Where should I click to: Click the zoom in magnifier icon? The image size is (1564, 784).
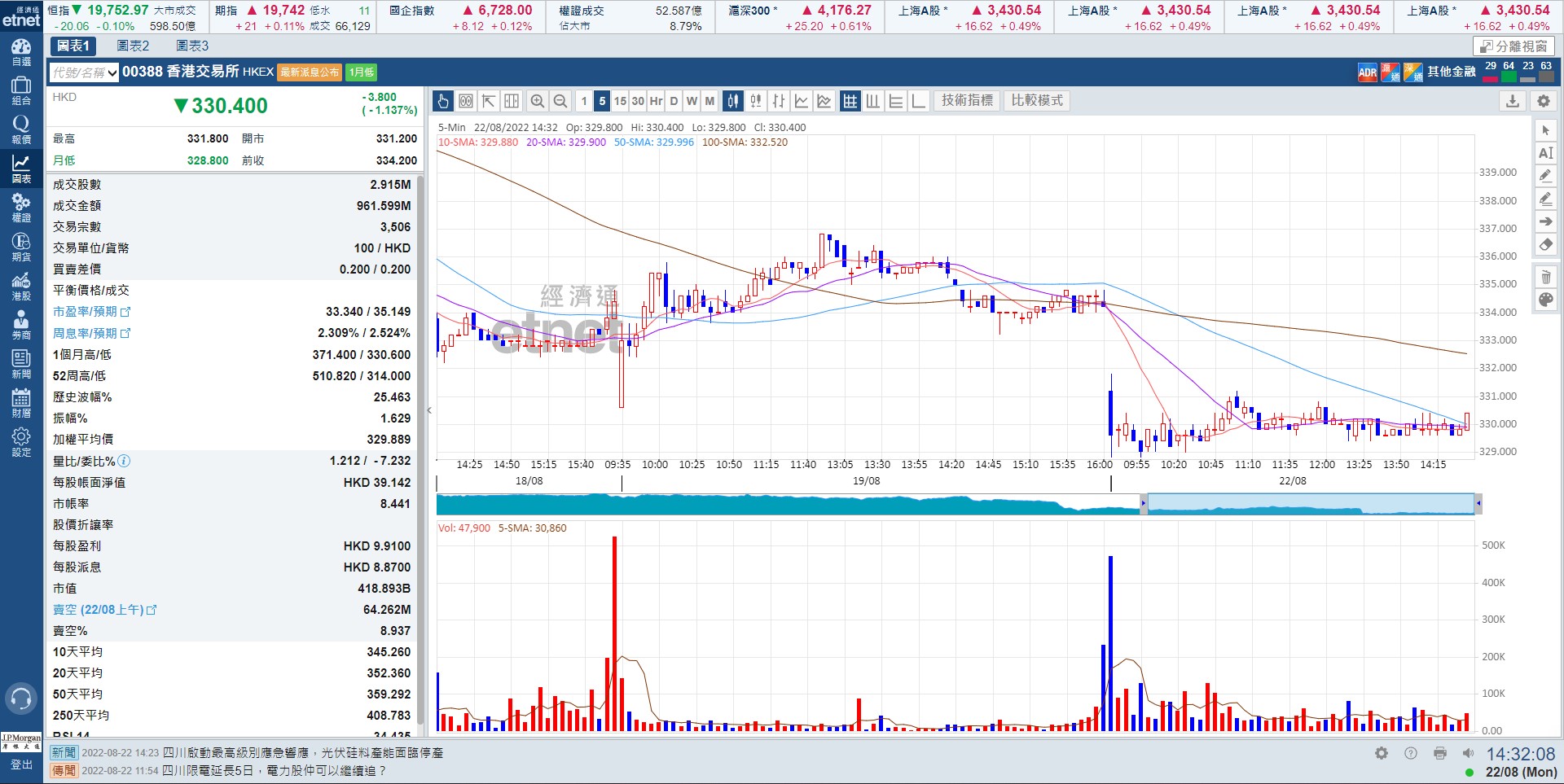click(537, 101)
